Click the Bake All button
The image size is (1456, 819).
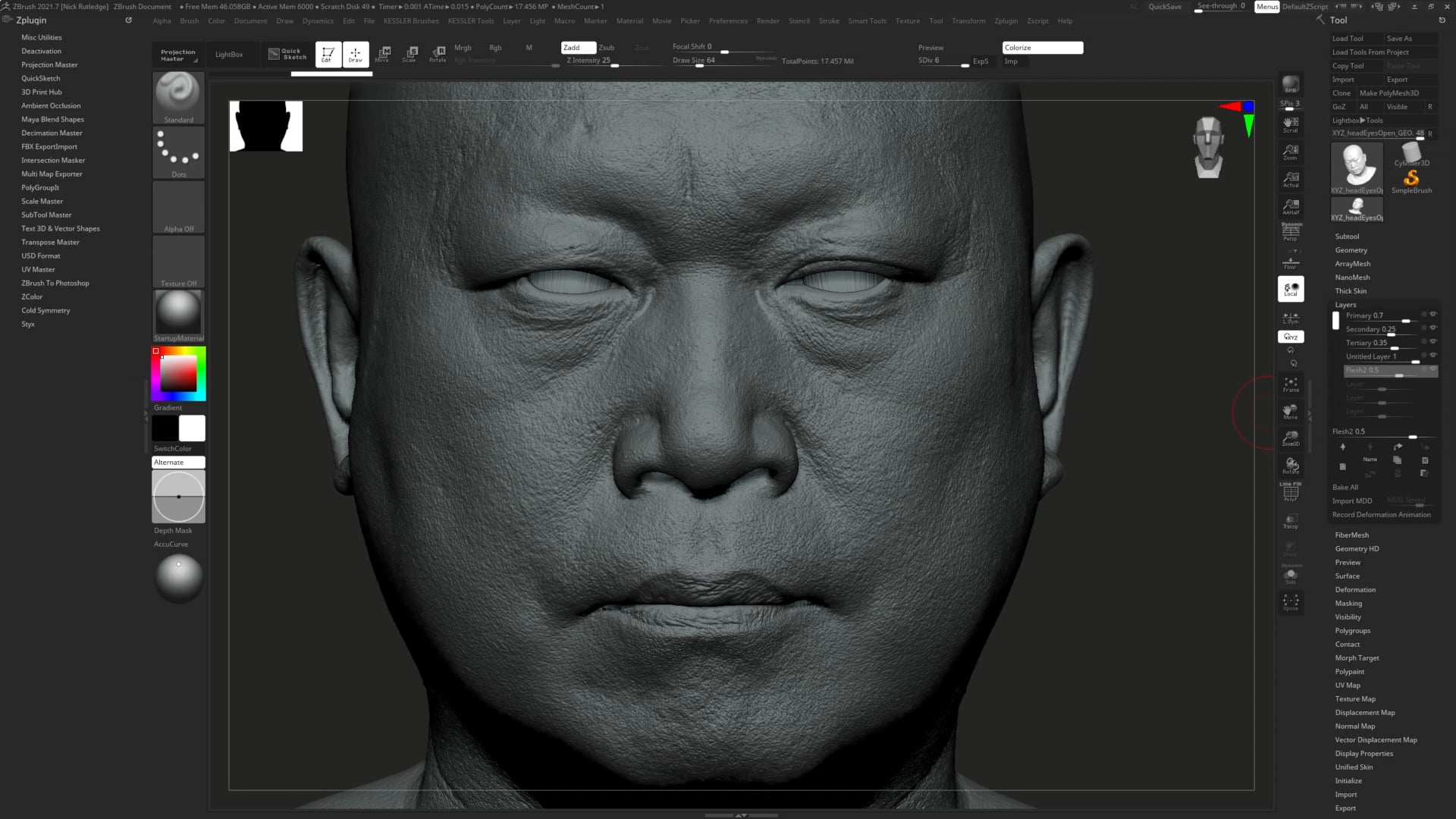click(x=1345, y=488)
